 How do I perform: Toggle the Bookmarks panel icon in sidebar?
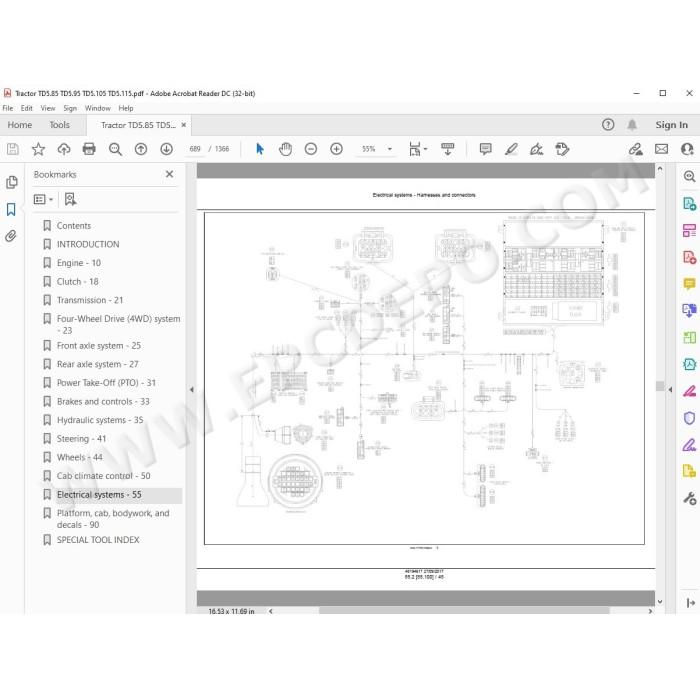coord(11,209)
